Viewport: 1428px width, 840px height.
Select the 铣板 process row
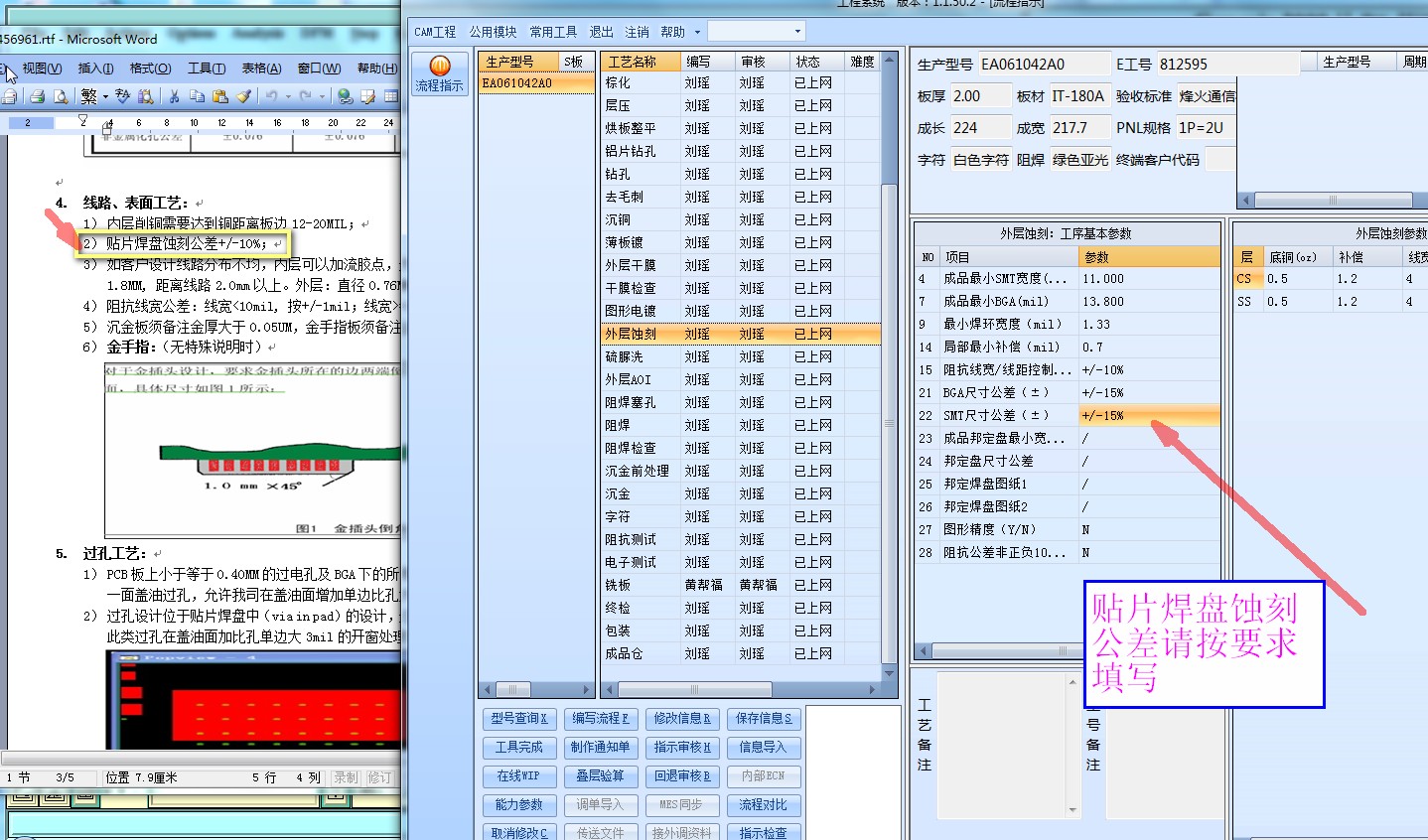[741, 585]
